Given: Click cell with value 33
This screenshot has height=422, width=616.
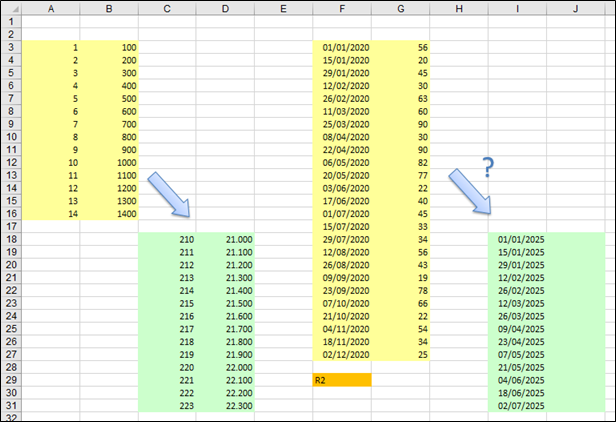Looking at the screenshot, I should 400,226.
